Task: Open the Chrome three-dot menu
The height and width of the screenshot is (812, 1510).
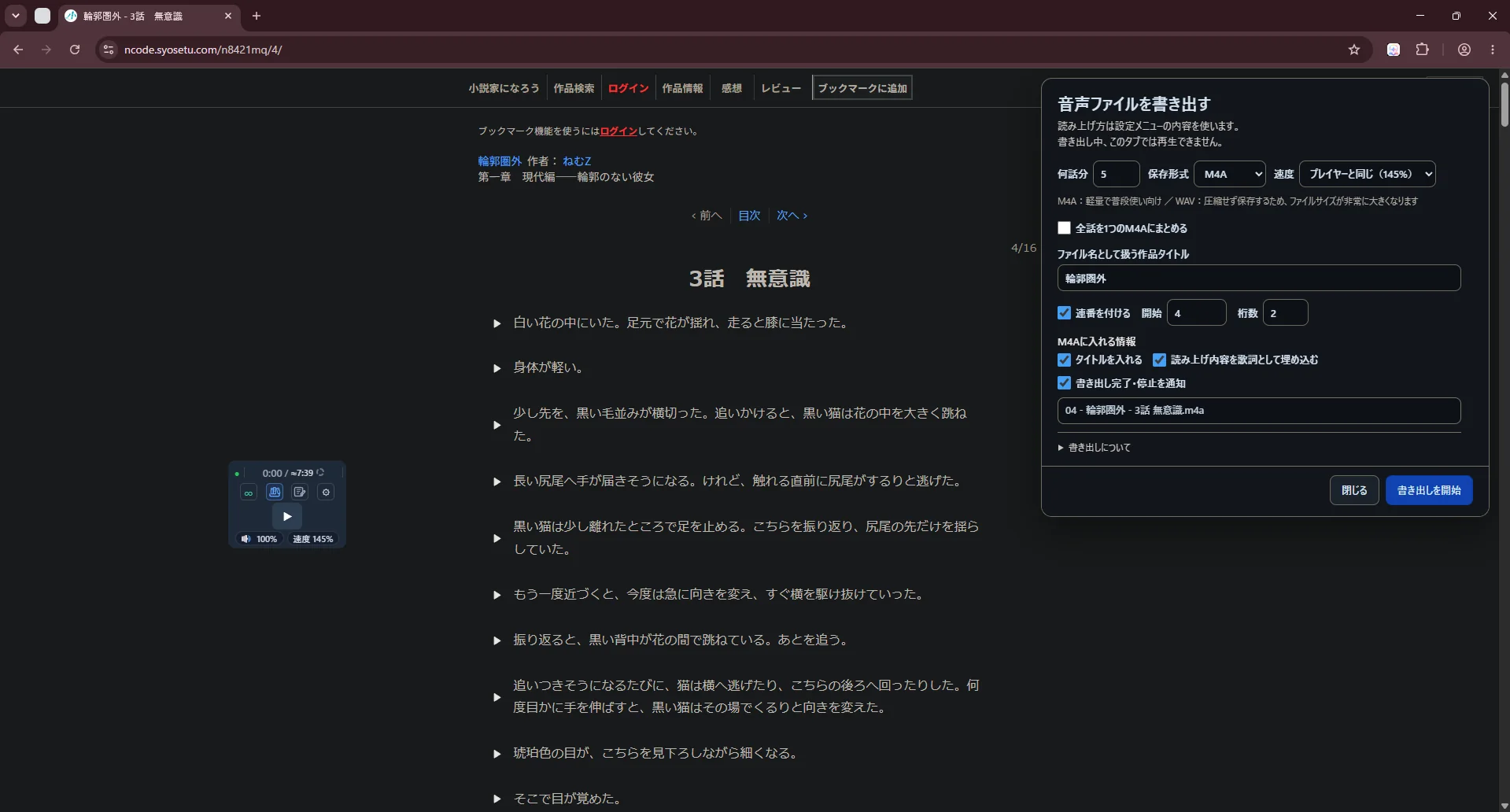Action: [x=1493, y=50]
